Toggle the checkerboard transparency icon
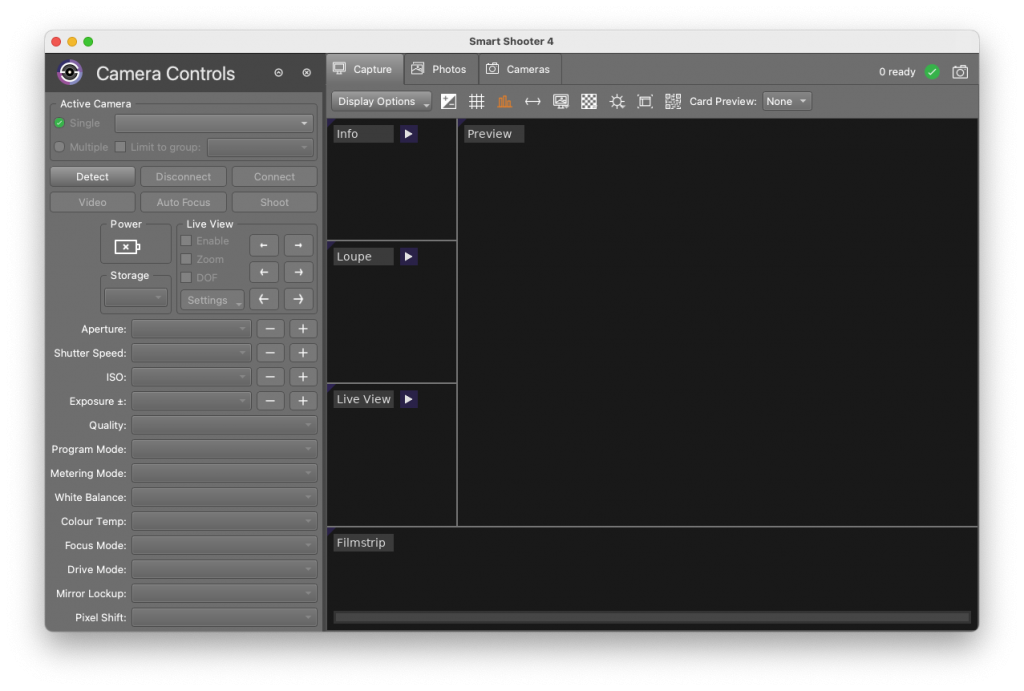Screen dimensions: 1024x691 tap(589, 101)
